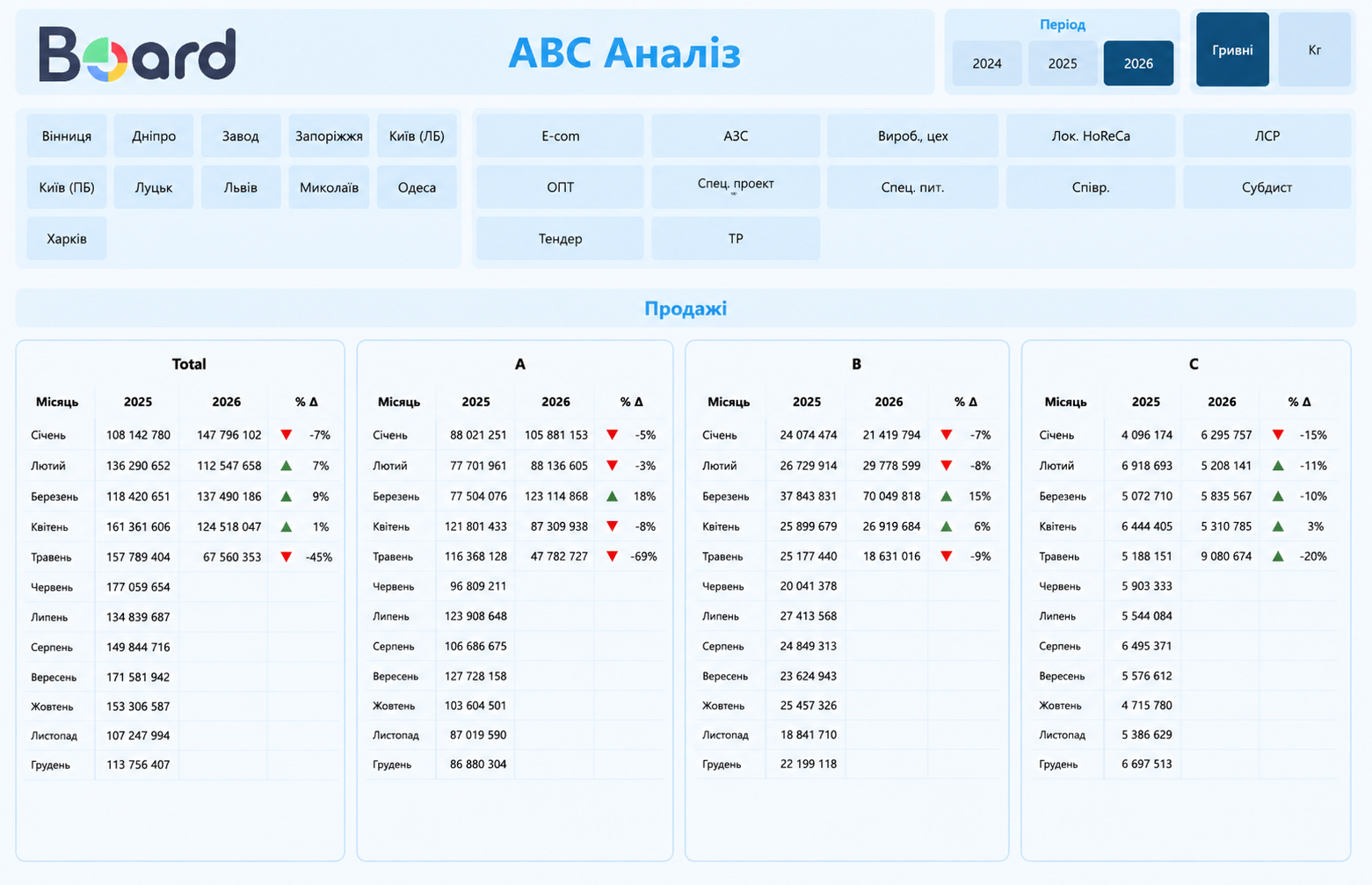The image size is (1372, 885).
Task: Click the ABC Аналіз dashboard title
Action: click(x=625, y=53)
